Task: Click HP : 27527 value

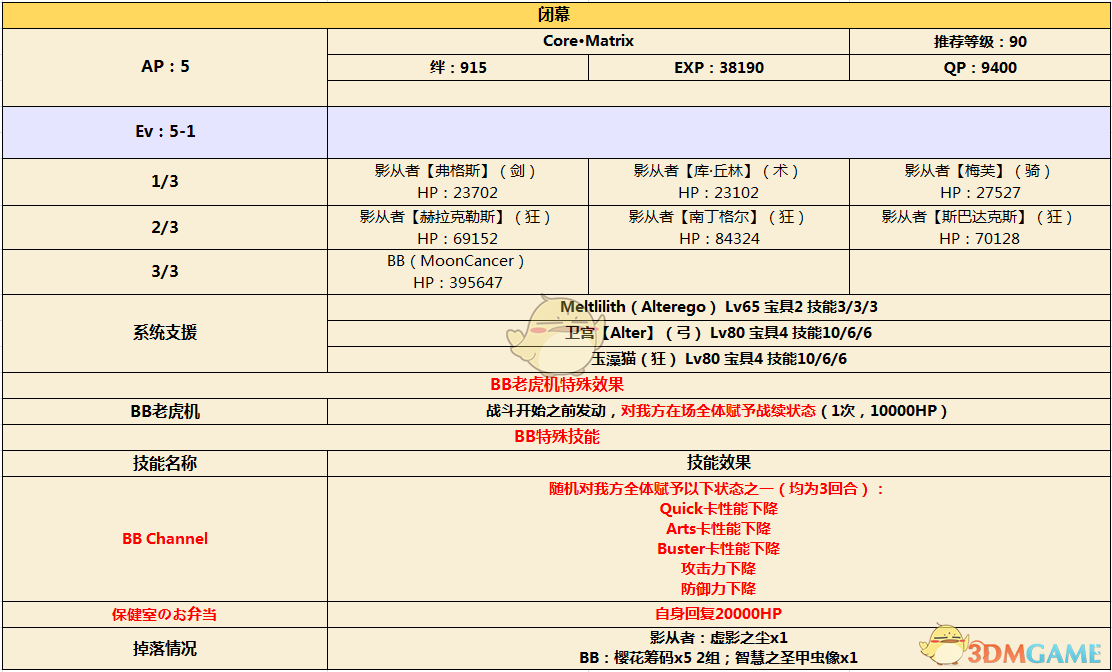Action: coord(980,193)
